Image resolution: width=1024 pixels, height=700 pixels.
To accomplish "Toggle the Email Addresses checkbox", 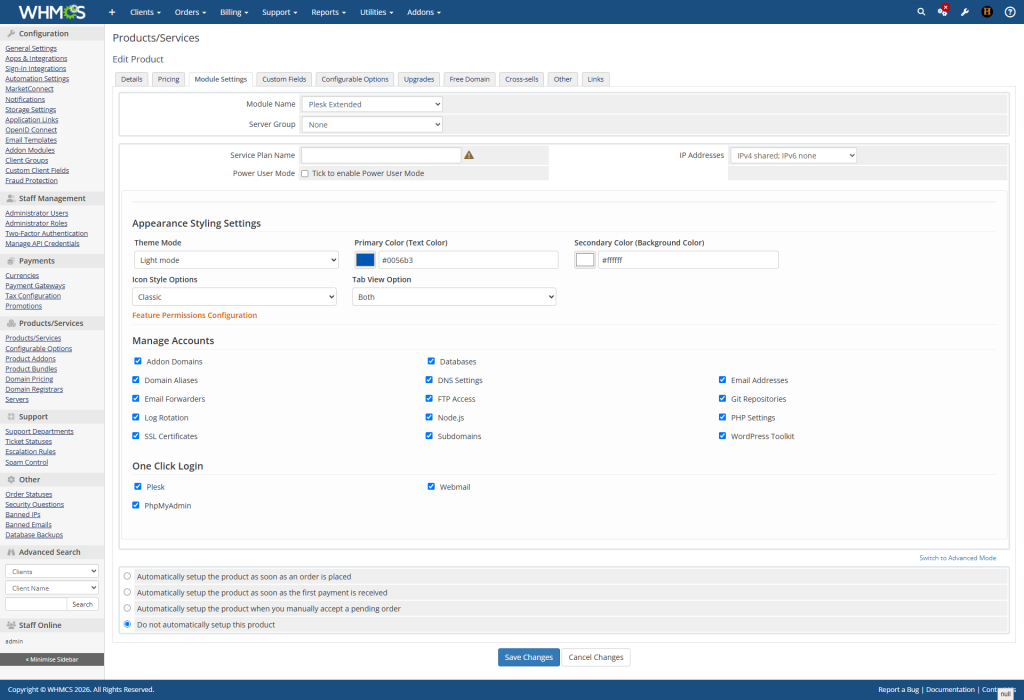I will pos(722,379).
